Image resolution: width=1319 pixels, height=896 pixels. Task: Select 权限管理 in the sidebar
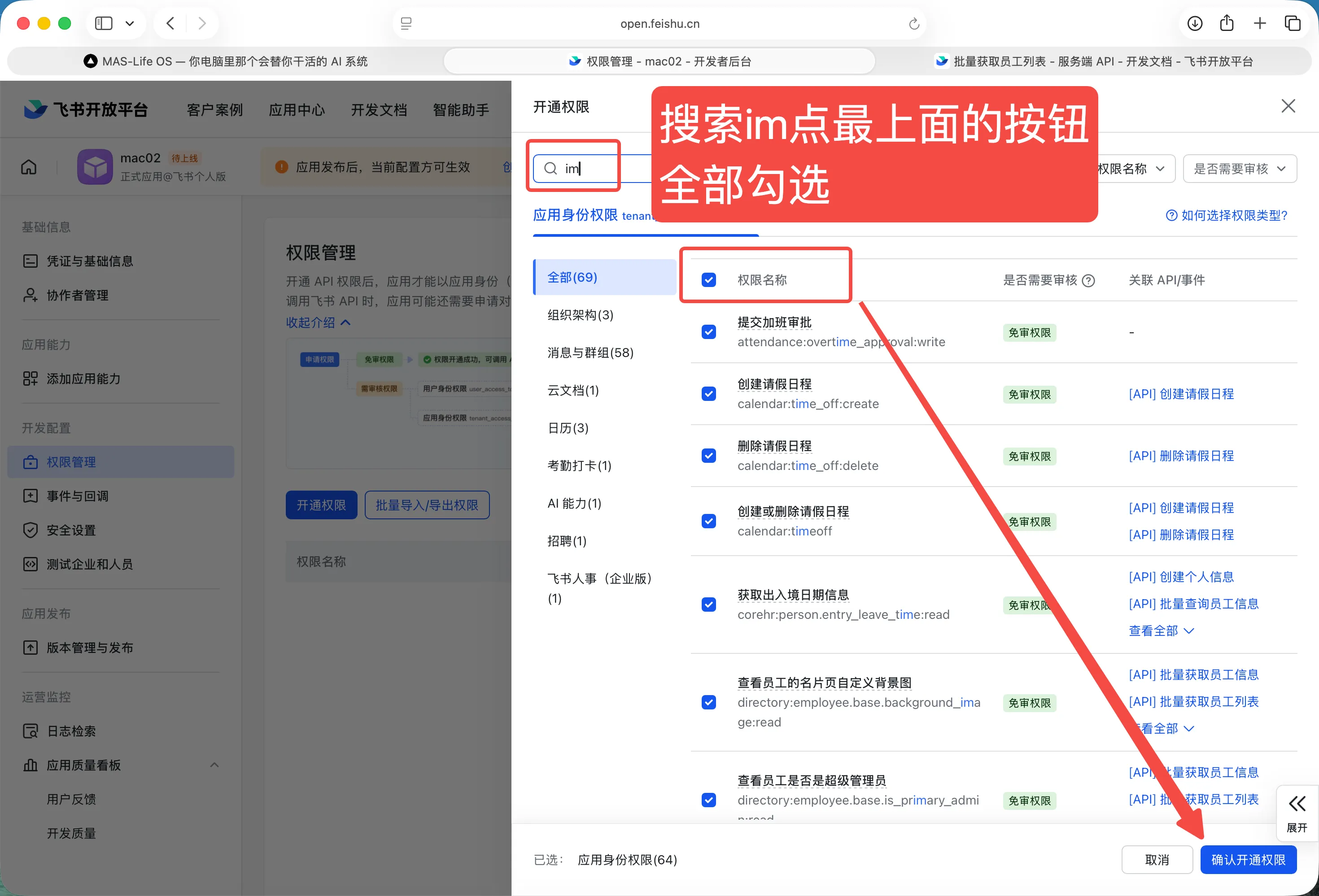120,462
